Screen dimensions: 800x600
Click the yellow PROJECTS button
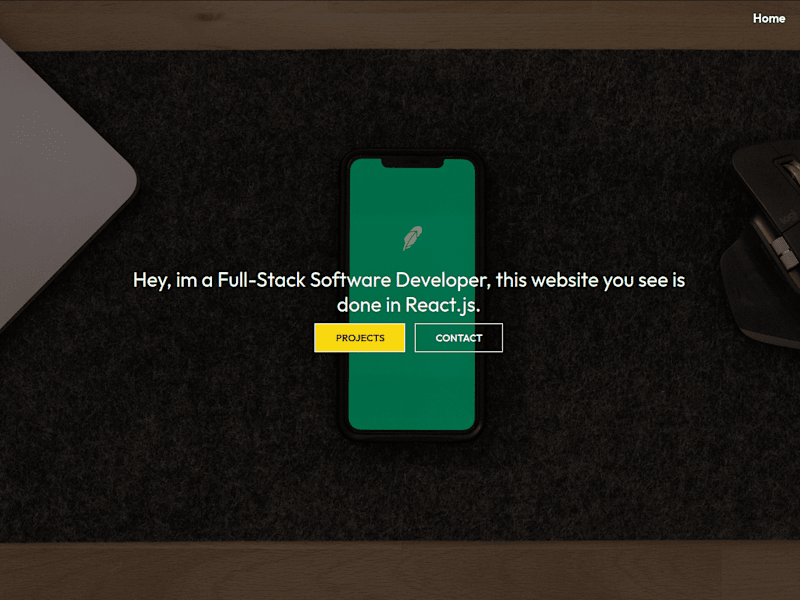tap(360, 338)
